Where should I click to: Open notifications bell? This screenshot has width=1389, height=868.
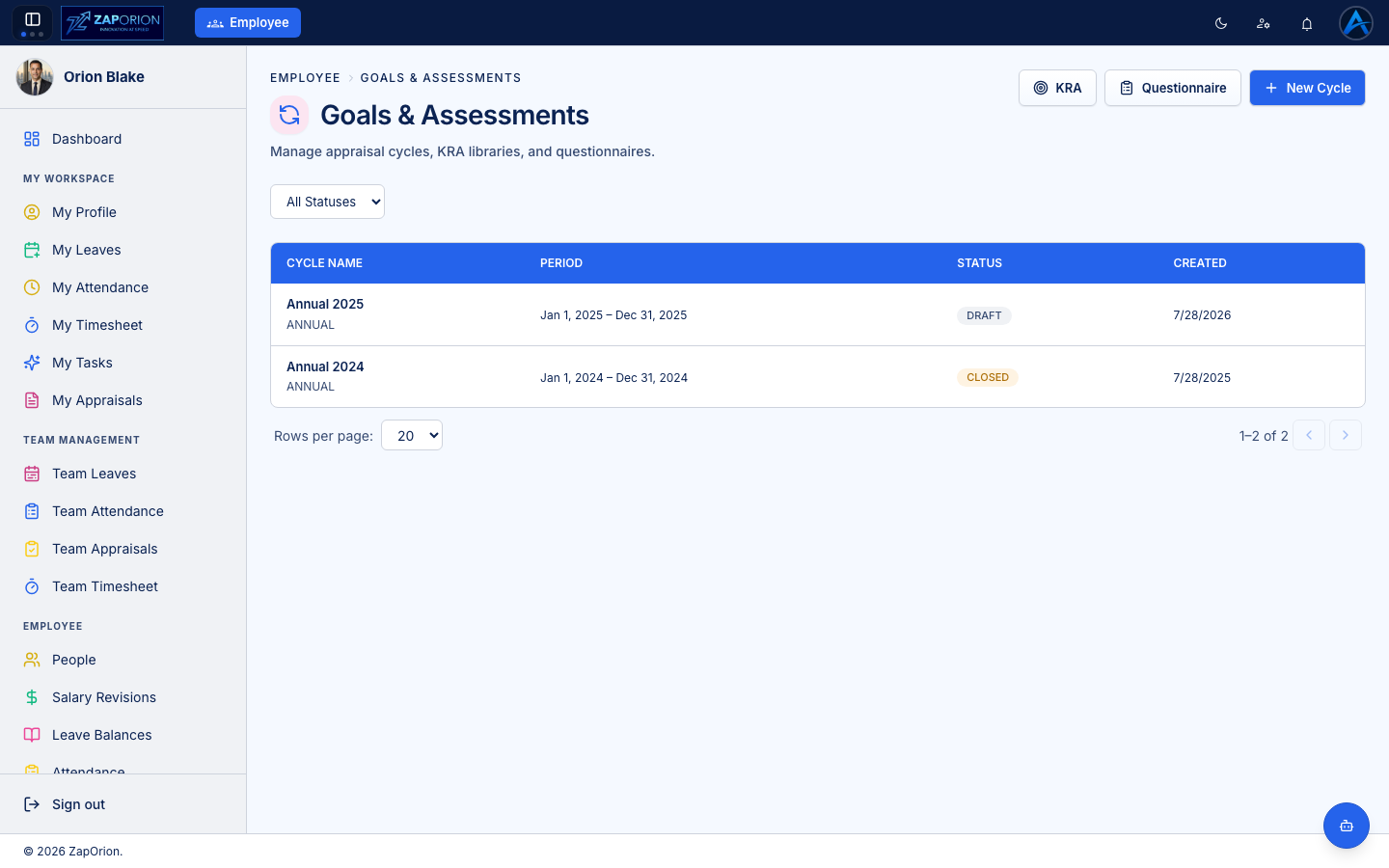tap(1307, 23)
